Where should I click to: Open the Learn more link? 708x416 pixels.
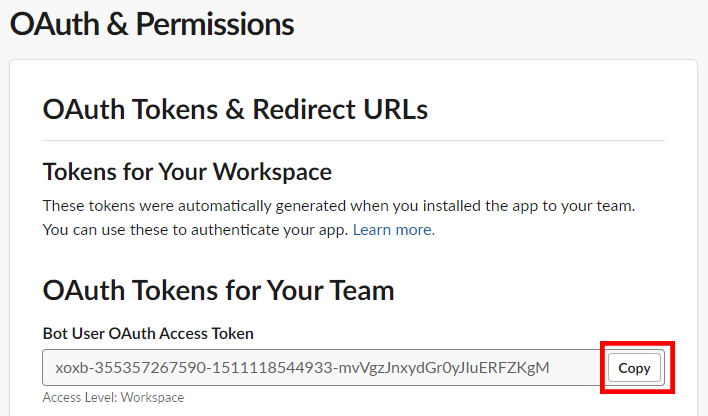click(x=392, y=230)
